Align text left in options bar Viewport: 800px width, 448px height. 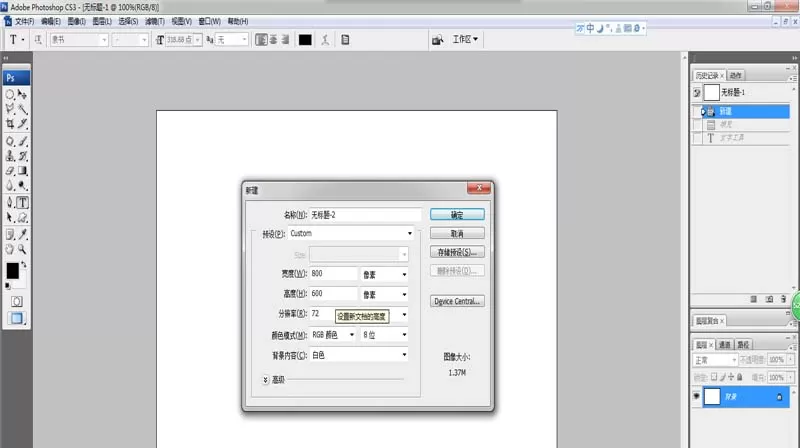pos(261,40)
